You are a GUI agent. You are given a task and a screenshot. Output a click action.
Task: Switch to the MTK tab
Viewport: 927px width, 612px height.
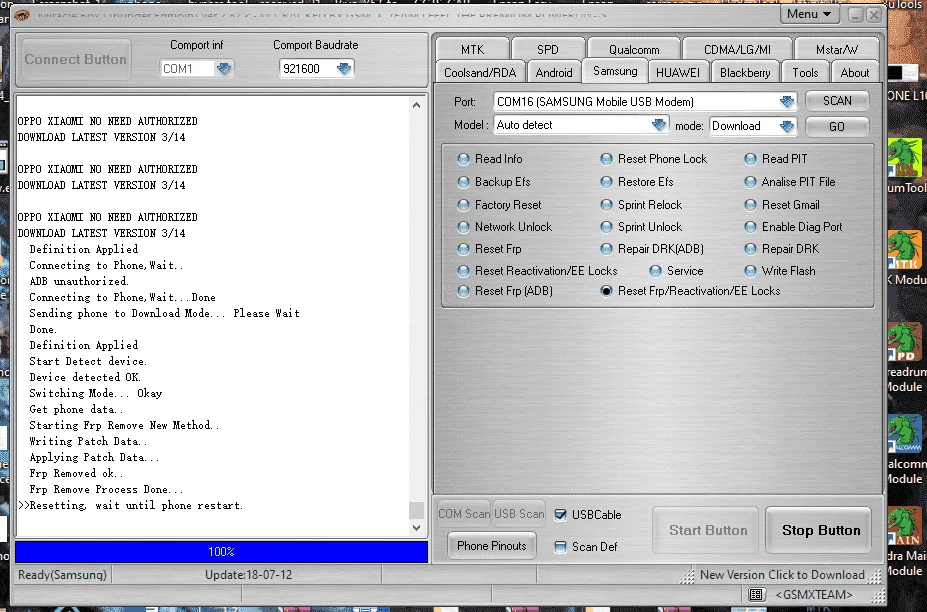click(472, 50)
